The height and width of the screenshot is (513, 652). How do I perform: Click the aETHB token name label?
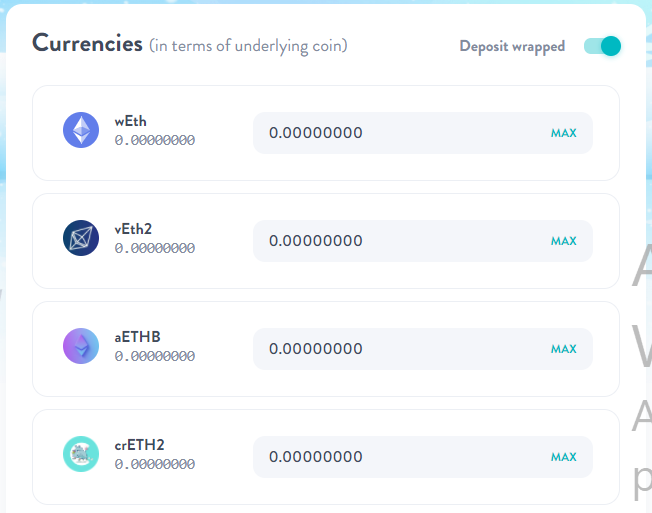point(137,337)
